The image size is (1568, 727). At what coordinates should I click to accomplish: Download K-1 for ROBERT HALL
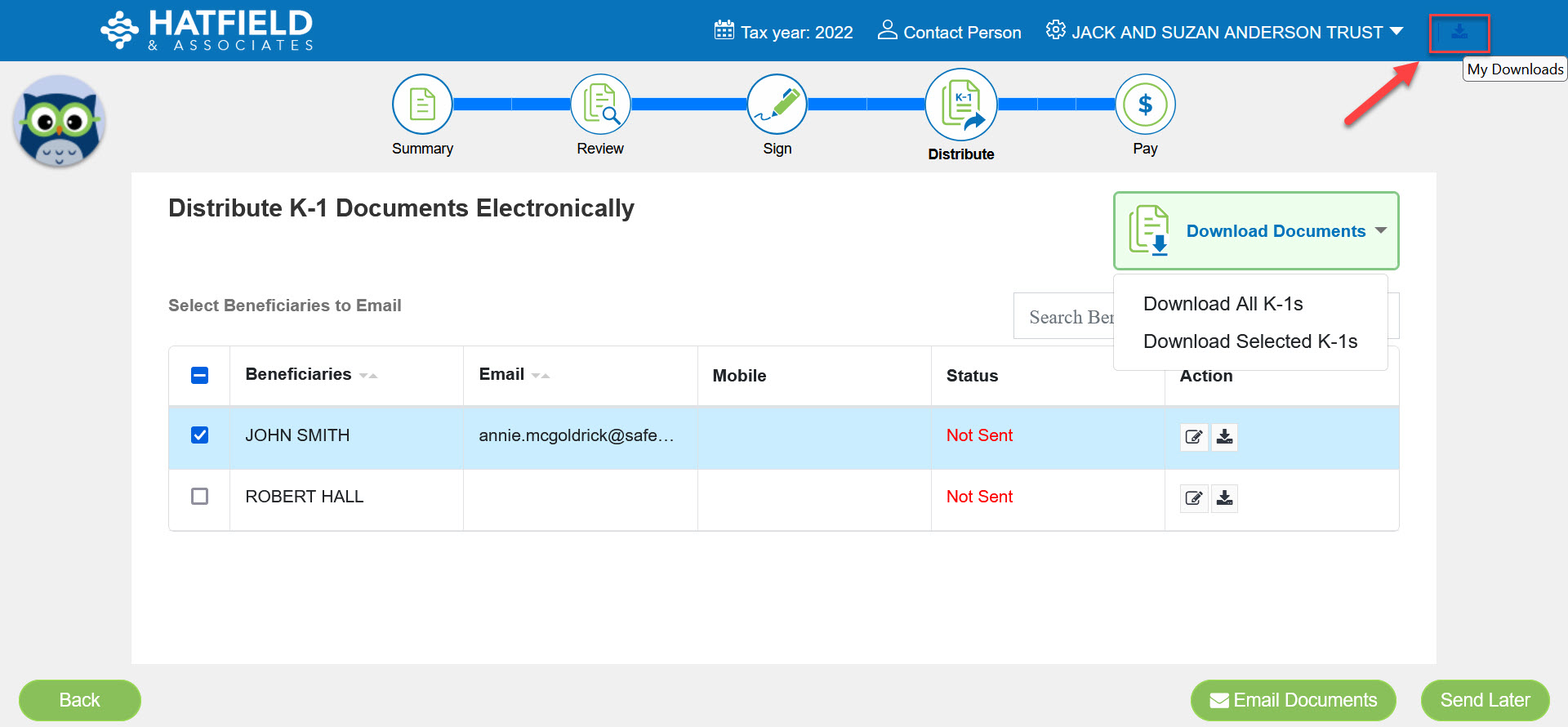pos(1224,498)
